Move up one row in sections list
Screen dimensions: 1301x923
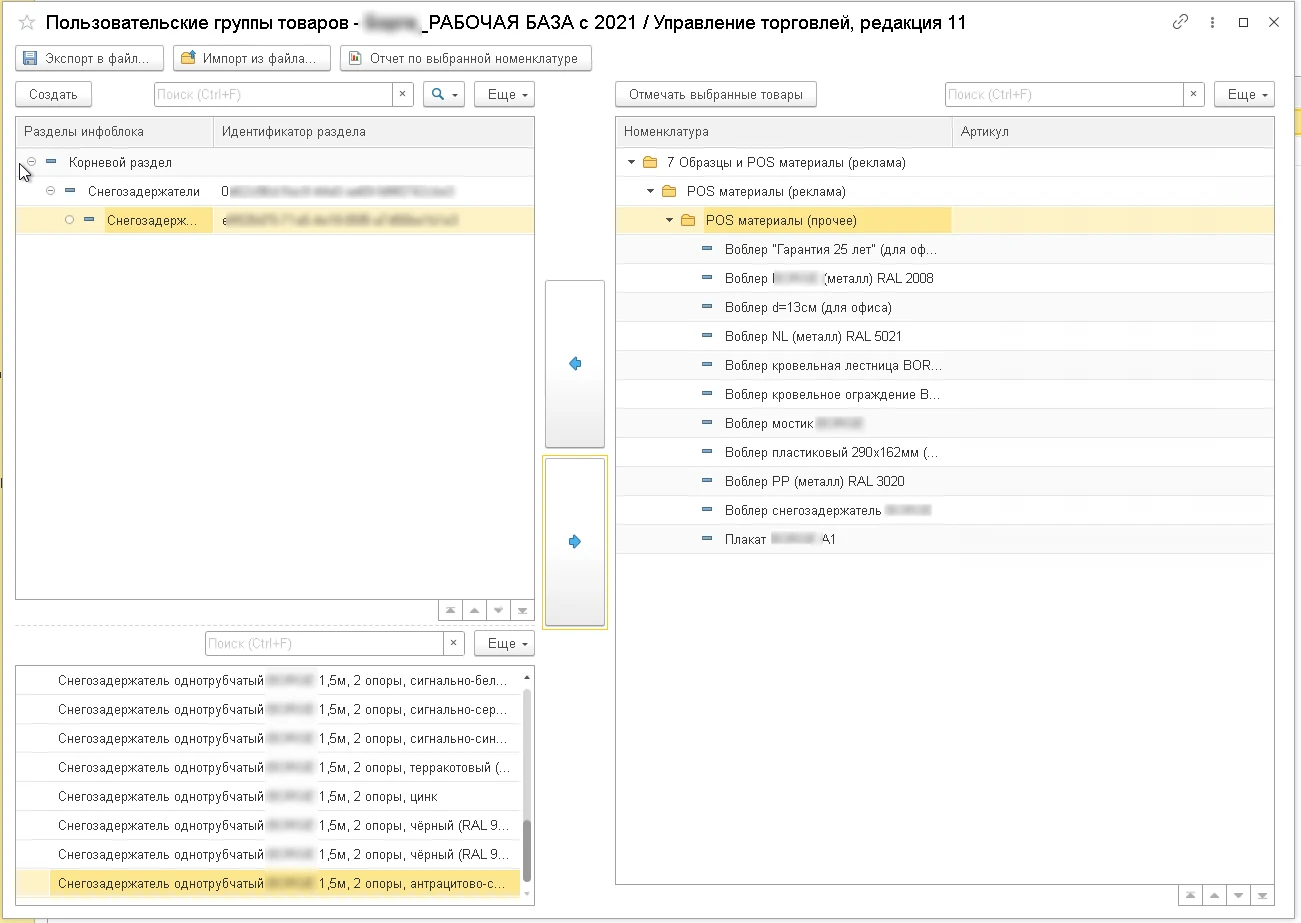coord(475,610)
